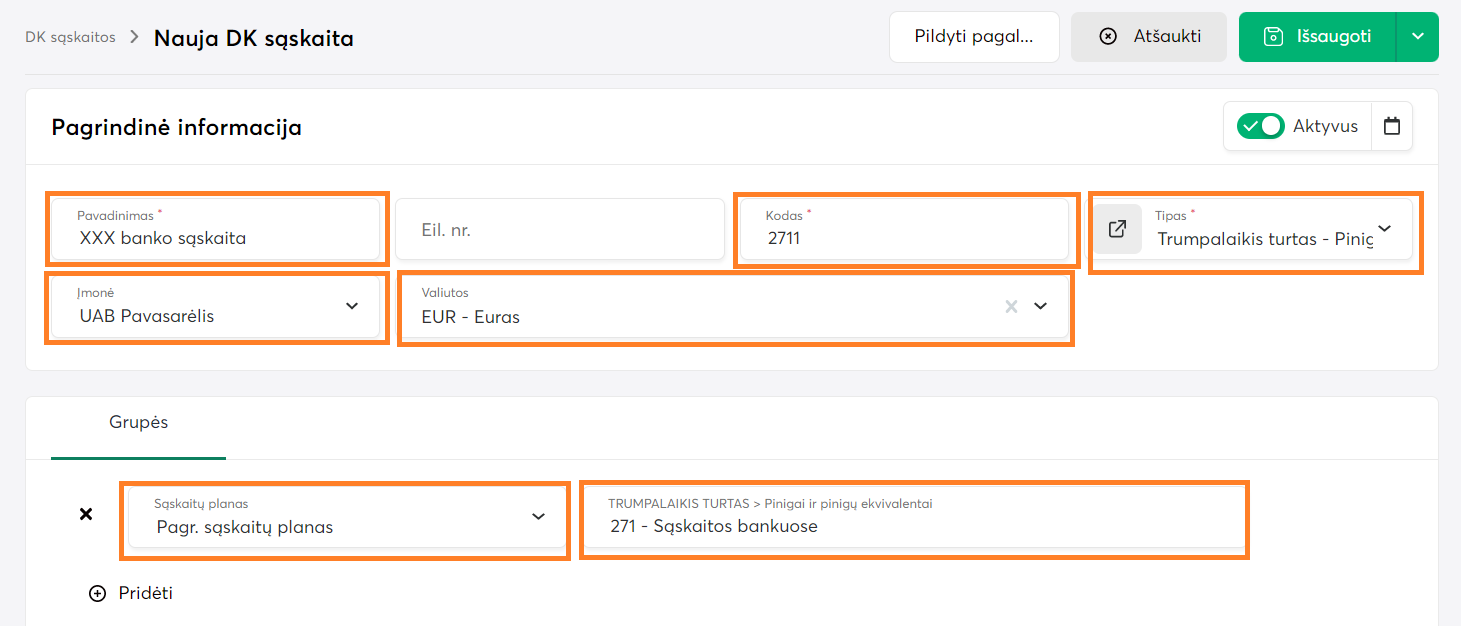The width and height of the screenshot is (1461, 626).
Task: Click the calendar icon beside Aktyvus
Action: (x=1391, y=126)
